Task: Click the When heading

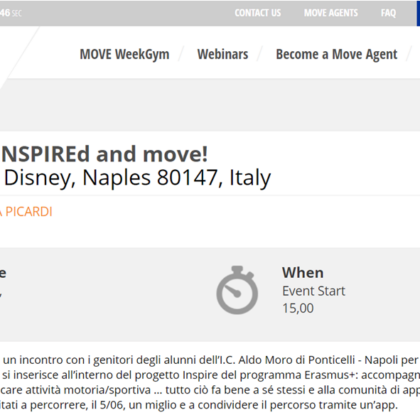Action: tap(303, 273)
